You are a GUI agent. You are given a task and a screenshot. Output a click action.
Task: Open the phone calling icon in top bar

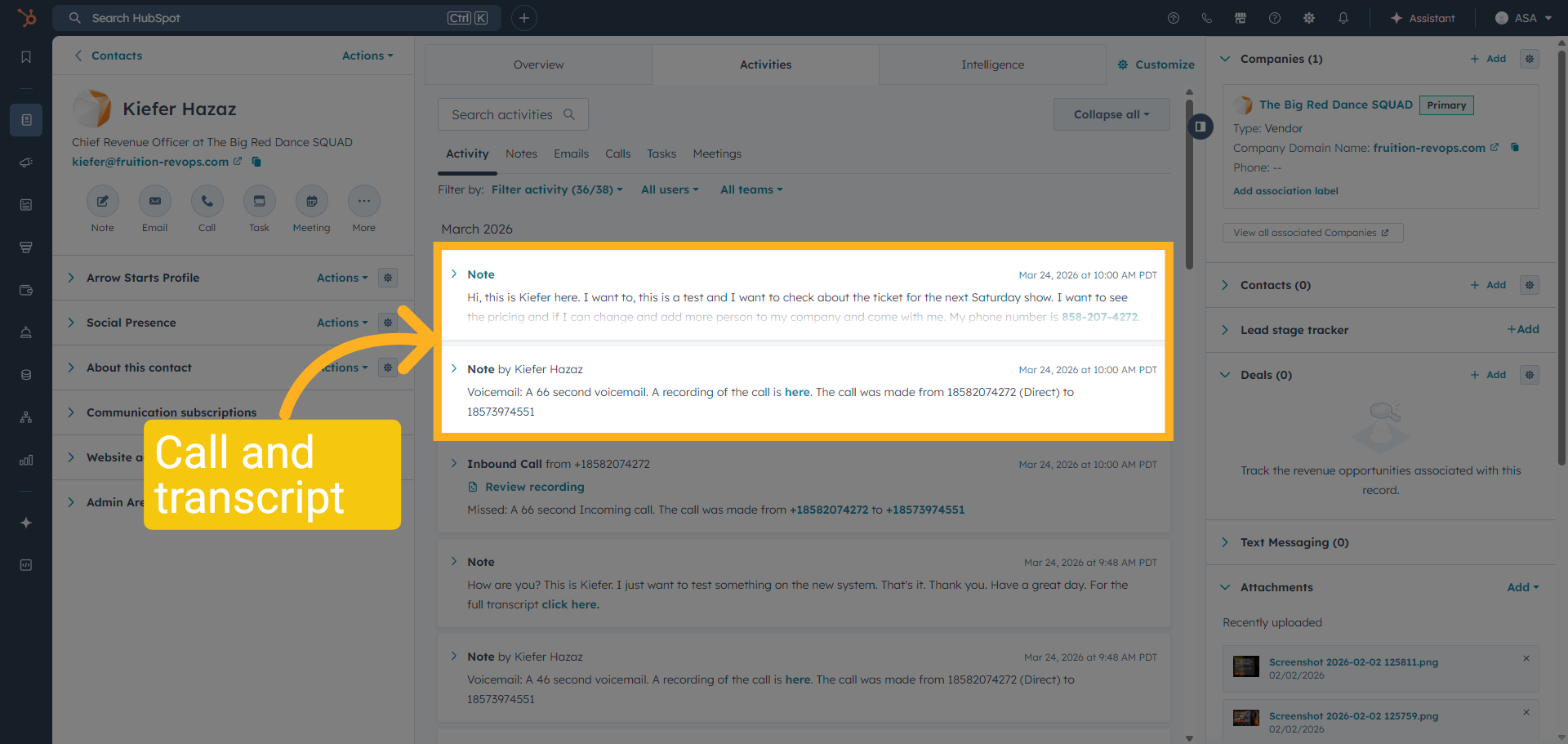point(1207,18)
